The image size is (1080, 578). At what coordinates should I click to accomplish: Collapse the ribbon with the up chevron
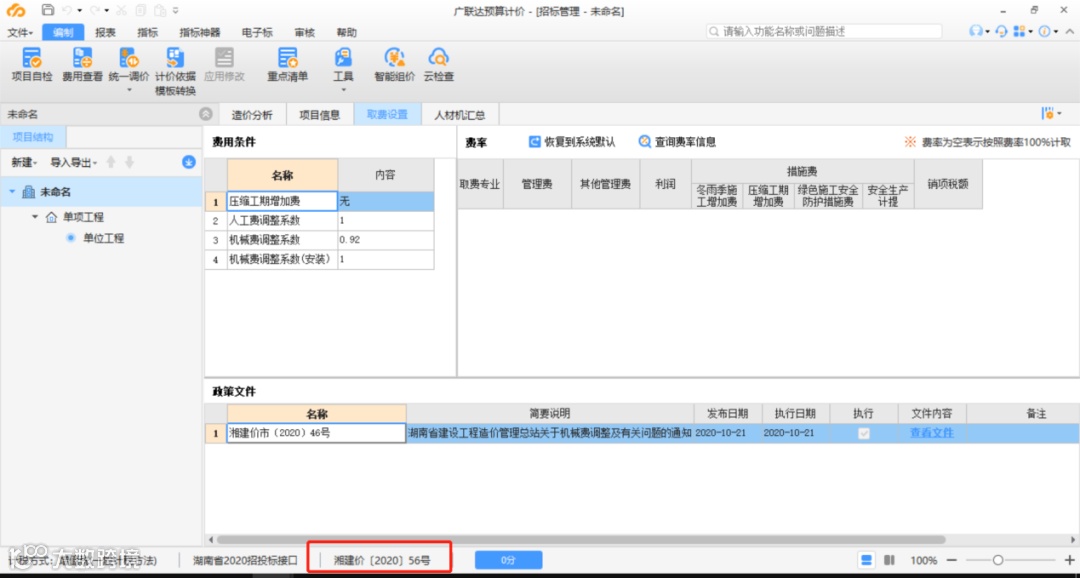coord(1070,32)
